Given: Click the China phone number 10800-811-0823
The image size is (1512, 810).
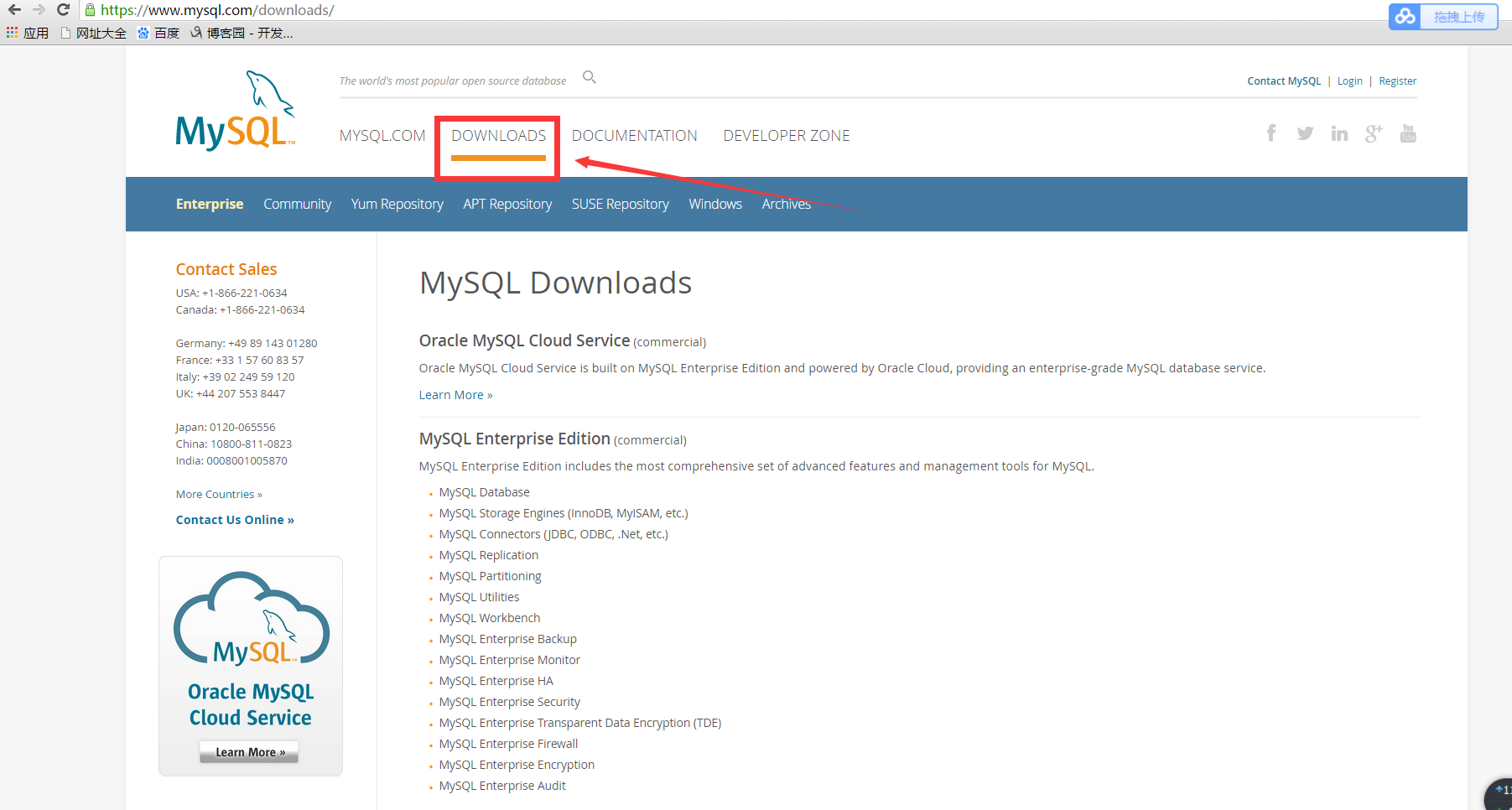Looking at the screenshot, I should point(252,444).
